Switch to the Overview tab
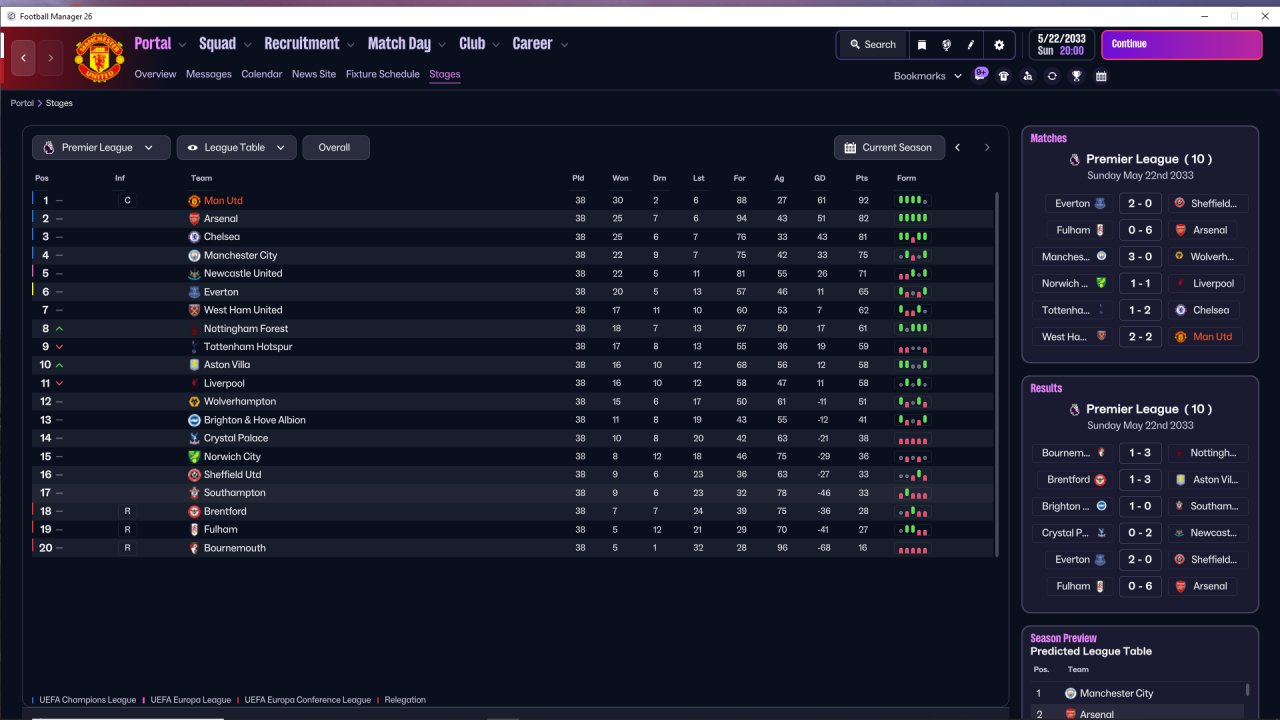The width and height of the screenshot is (1280, 720). point(155,74)
